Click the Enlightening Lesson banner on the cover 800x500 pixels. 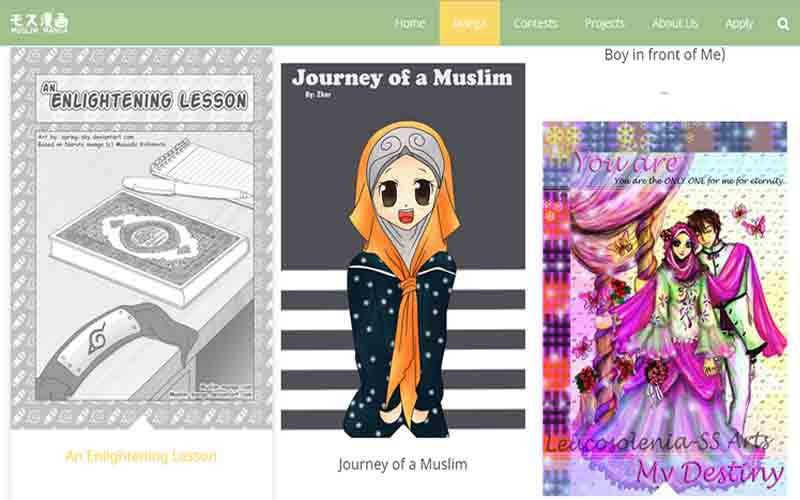pyautogui.click(x=145, y=98)
